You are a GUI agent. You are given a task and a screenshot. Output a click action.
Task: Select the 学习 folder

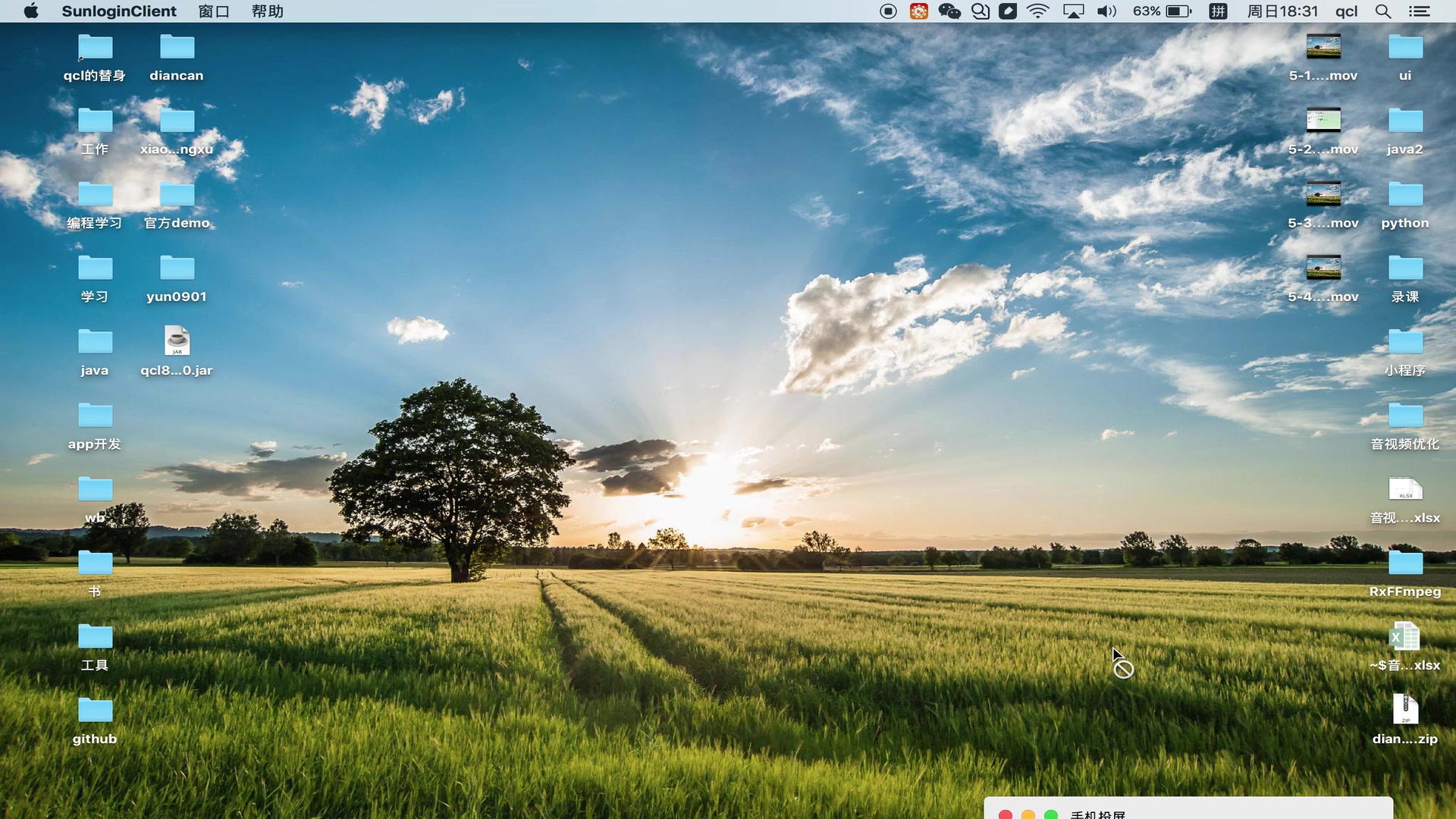coord(95,278)
